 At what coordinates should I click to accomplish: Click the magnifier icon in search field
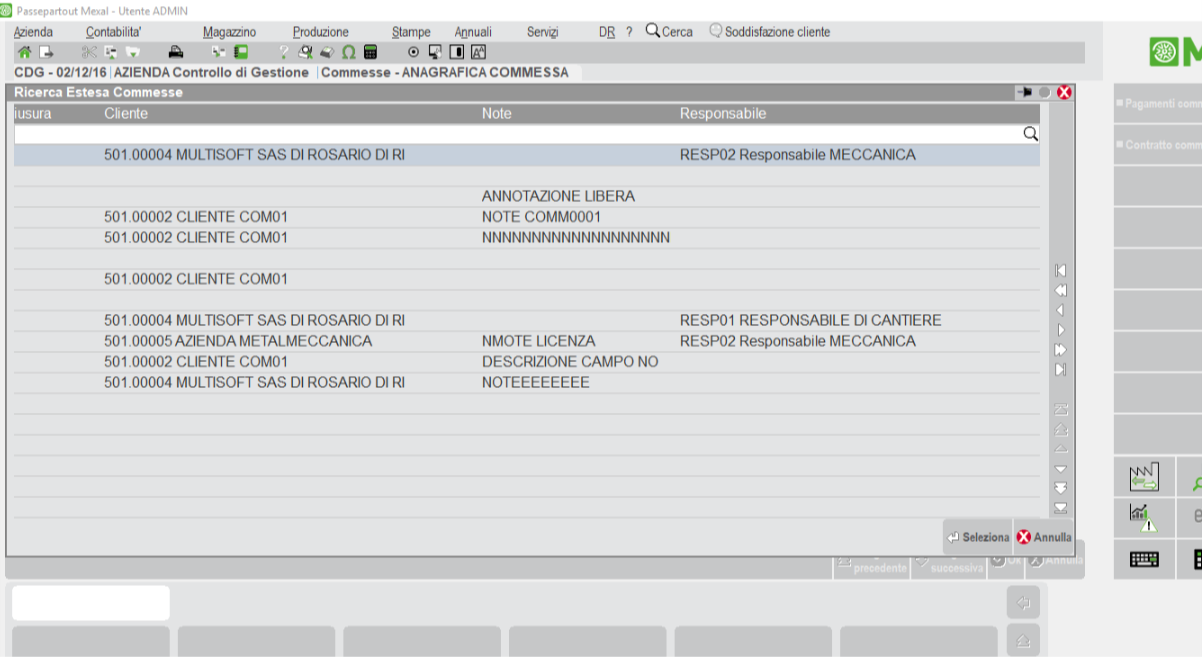click(1030, 134)
